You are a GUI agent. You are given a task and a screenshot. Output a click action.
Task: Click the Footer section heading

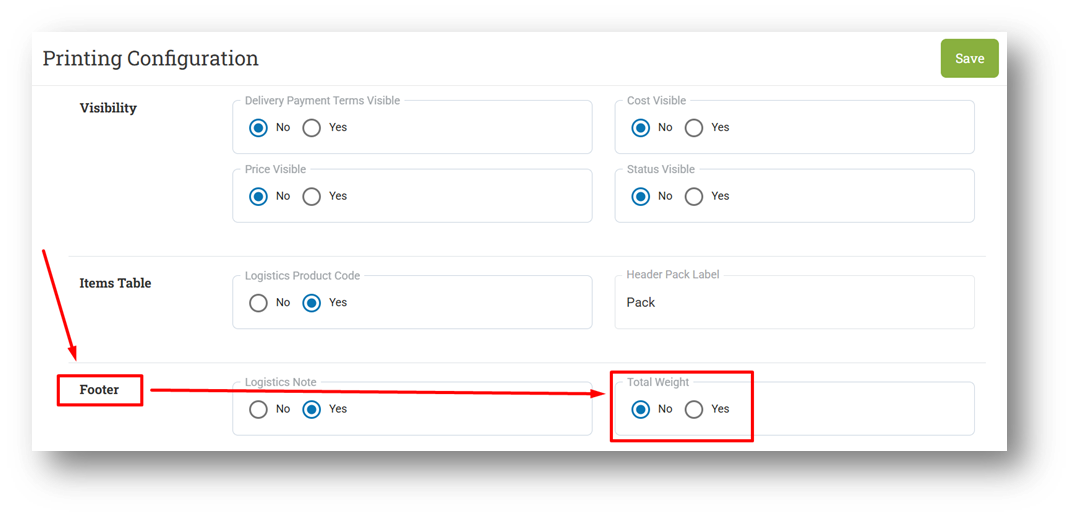point(99,390)
